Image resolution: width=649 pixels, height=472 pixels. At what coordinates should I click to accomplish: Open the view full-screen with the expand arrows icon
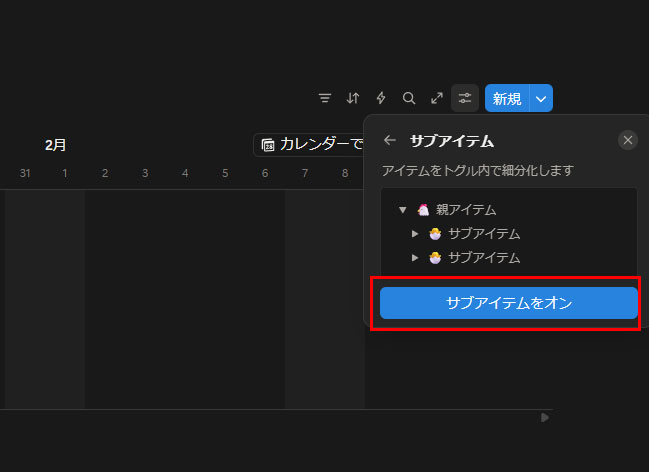pyautogui.click(x=437, y=98)
